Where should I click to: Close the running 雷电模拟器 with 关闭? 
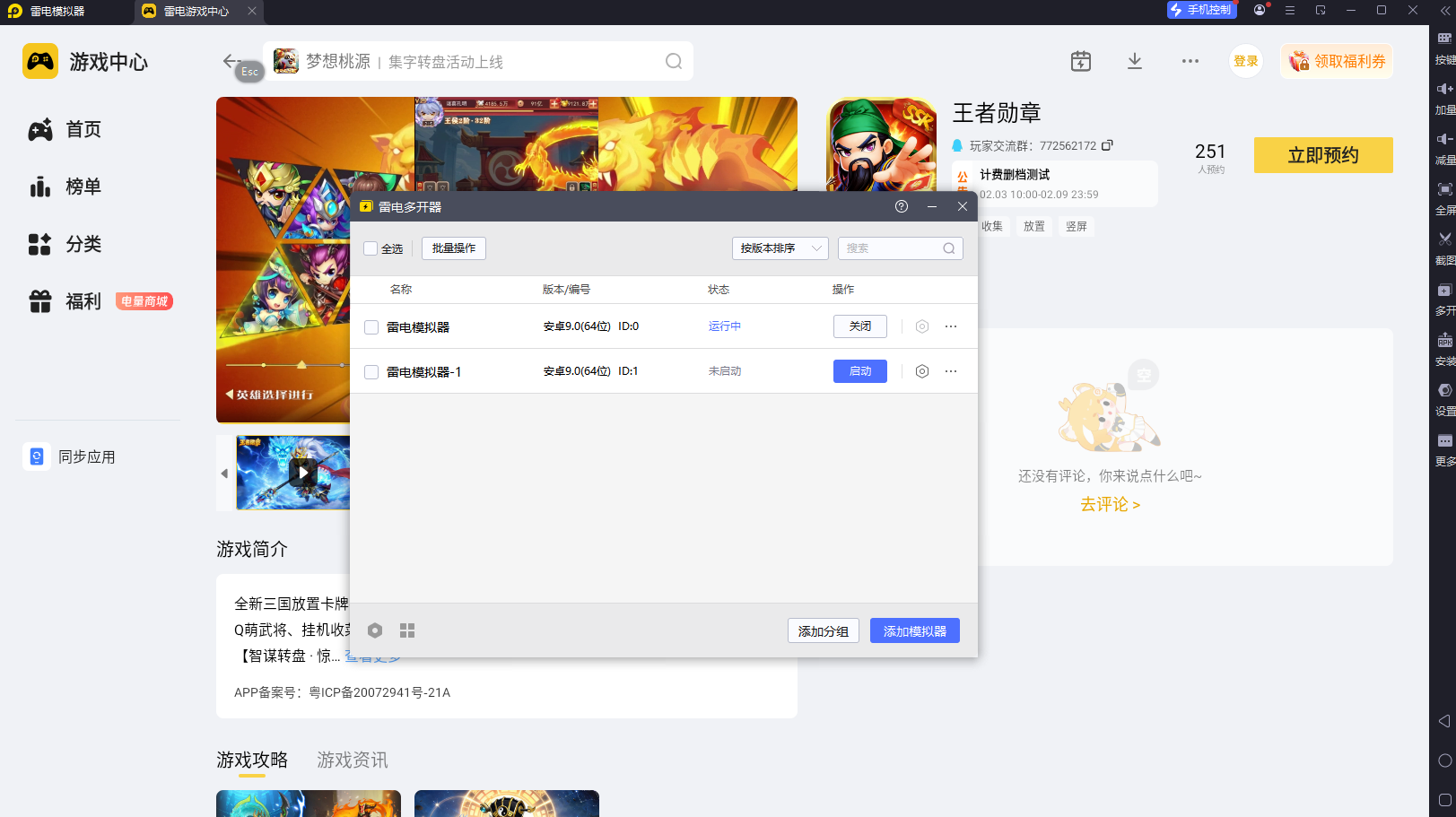point(860,326)
